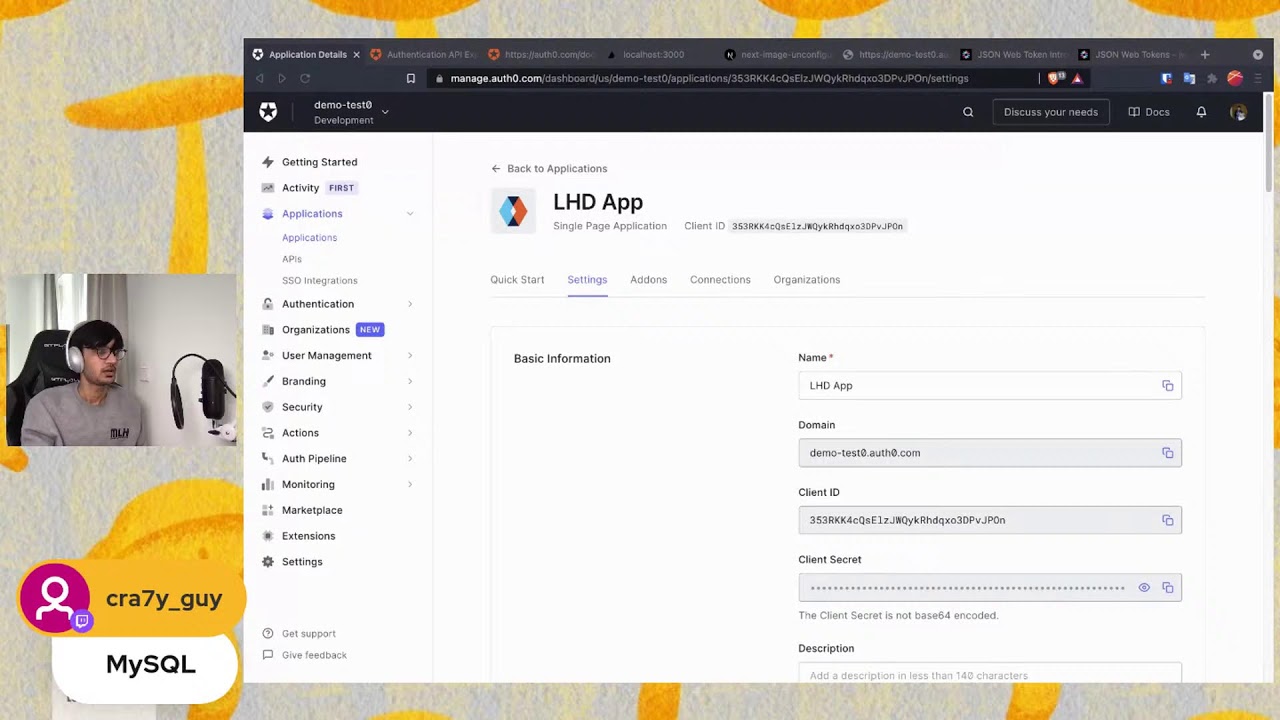The height and width of the screenshot is (720, 1280).
Task: Copy the Domain field value
Action: tap(1167, 453)
